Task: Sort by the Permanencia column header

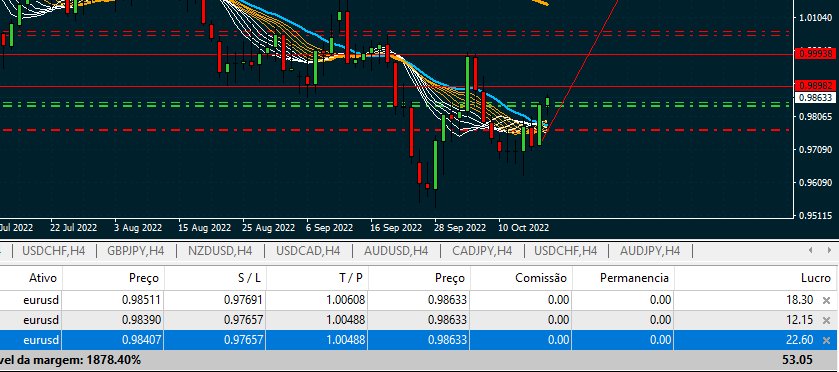Action: coord(634,278)
